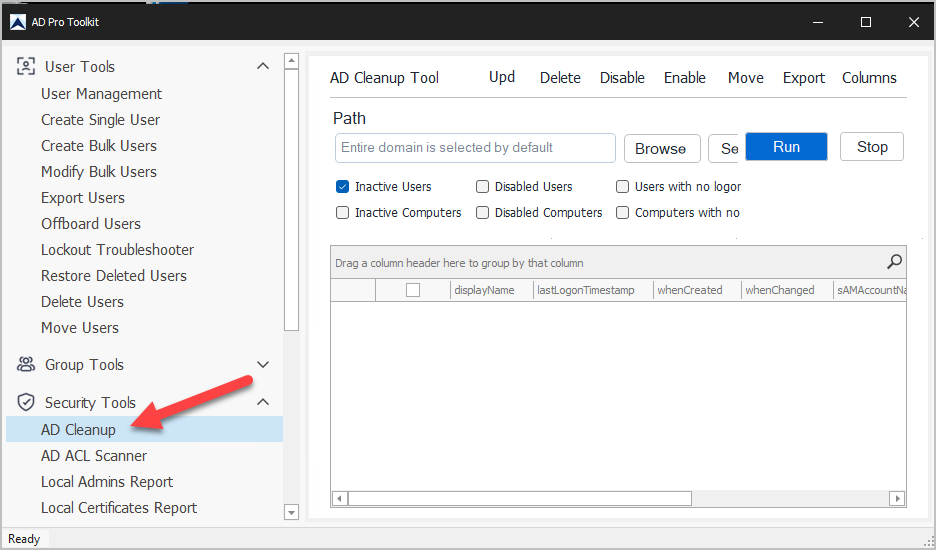Click the Path input field
Image resolution: width=936 pixels, height=550 pixels.
475,148
